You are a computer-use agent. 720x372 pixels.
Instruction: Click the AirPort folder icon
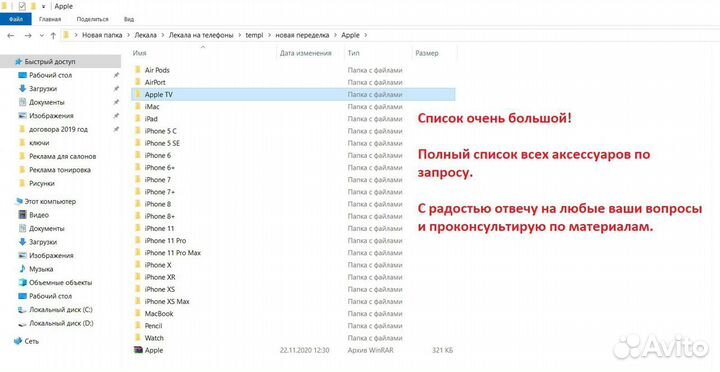[x=138, y=82]
